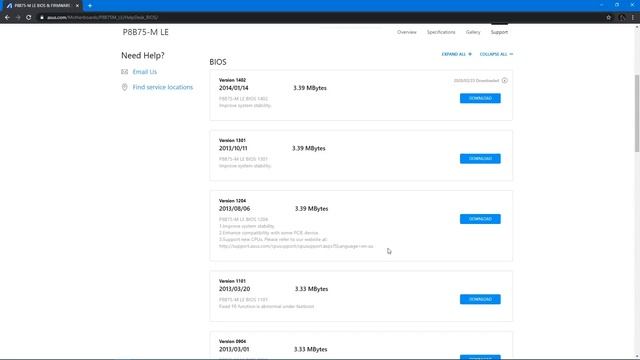Image resolution: width=640 pixels, height=360 pixels.
Task: Collapse all BIOS entries
Action: (496, 54)
